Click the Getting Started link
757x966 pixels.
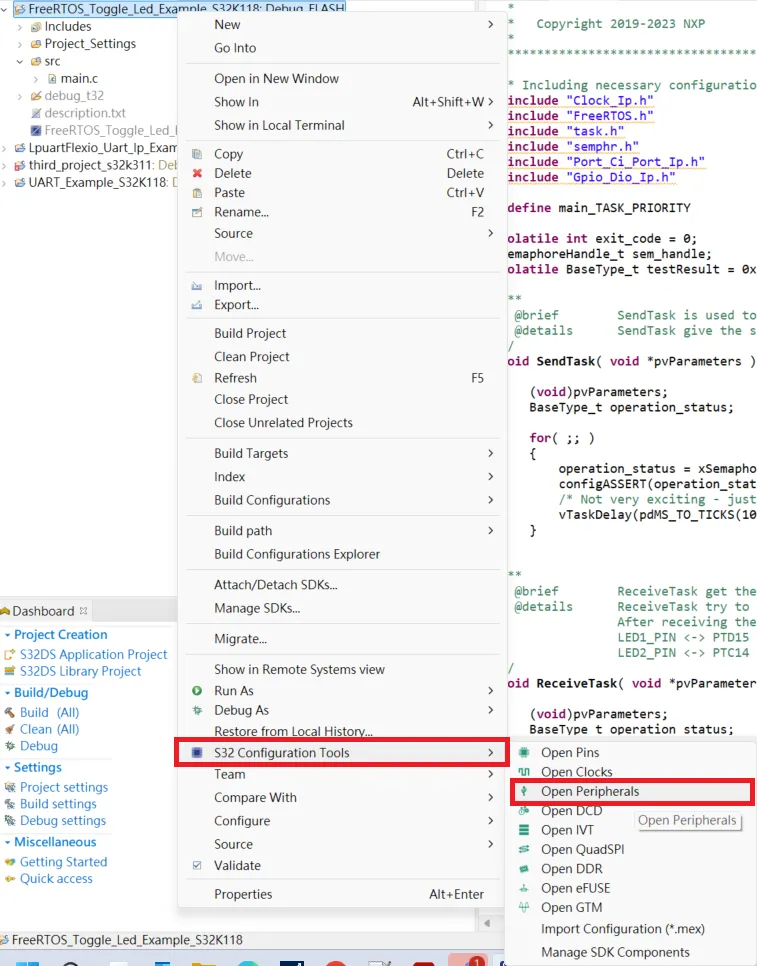tap(63, 862)
